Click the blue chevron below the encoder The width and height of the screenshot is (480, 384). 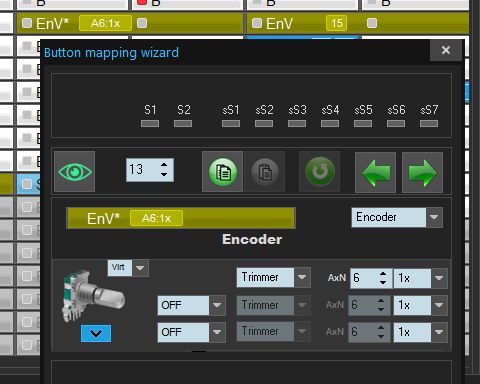tap(96, 333)
